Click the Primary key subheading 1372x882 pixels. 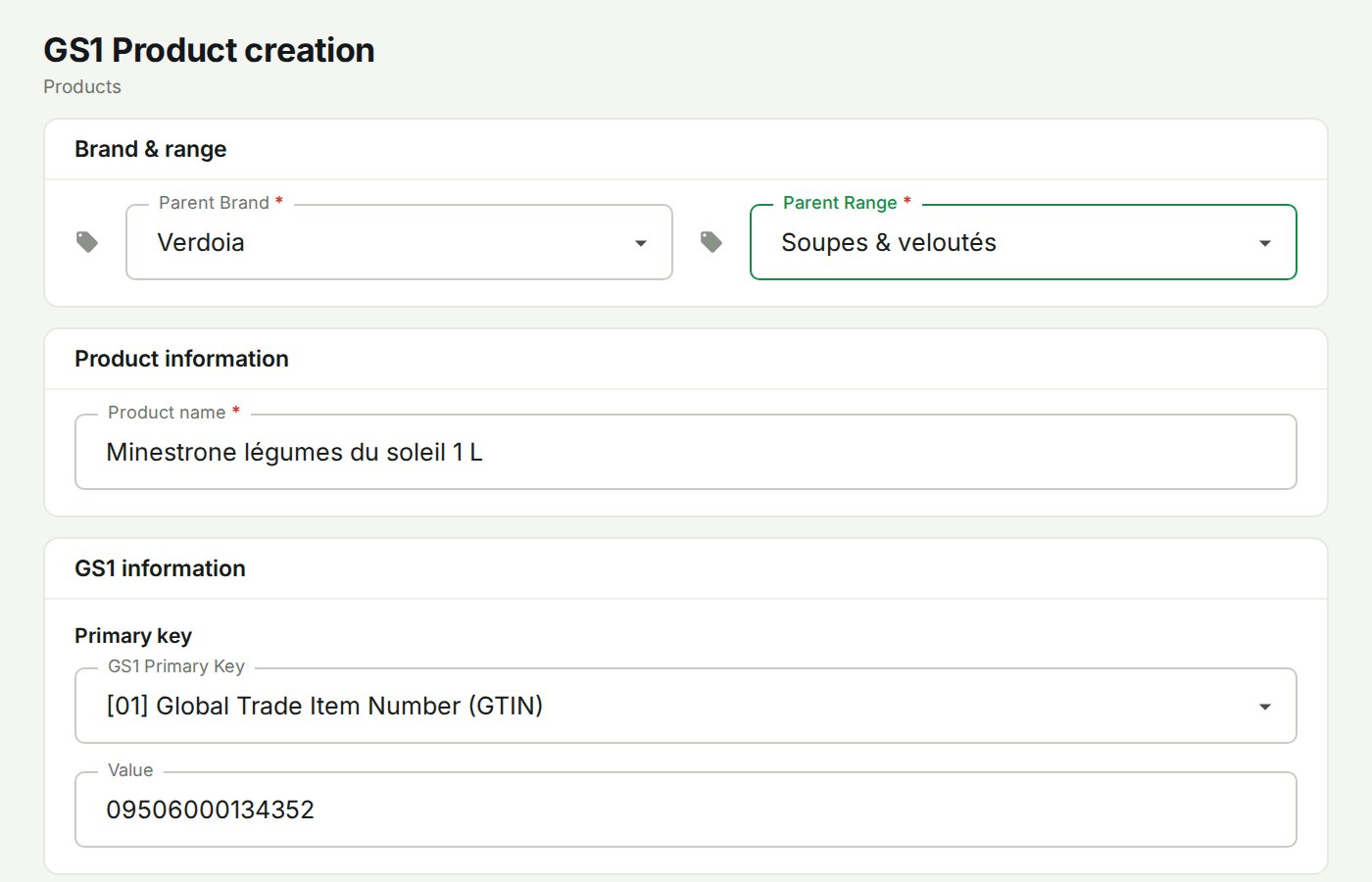pos(133,636)
